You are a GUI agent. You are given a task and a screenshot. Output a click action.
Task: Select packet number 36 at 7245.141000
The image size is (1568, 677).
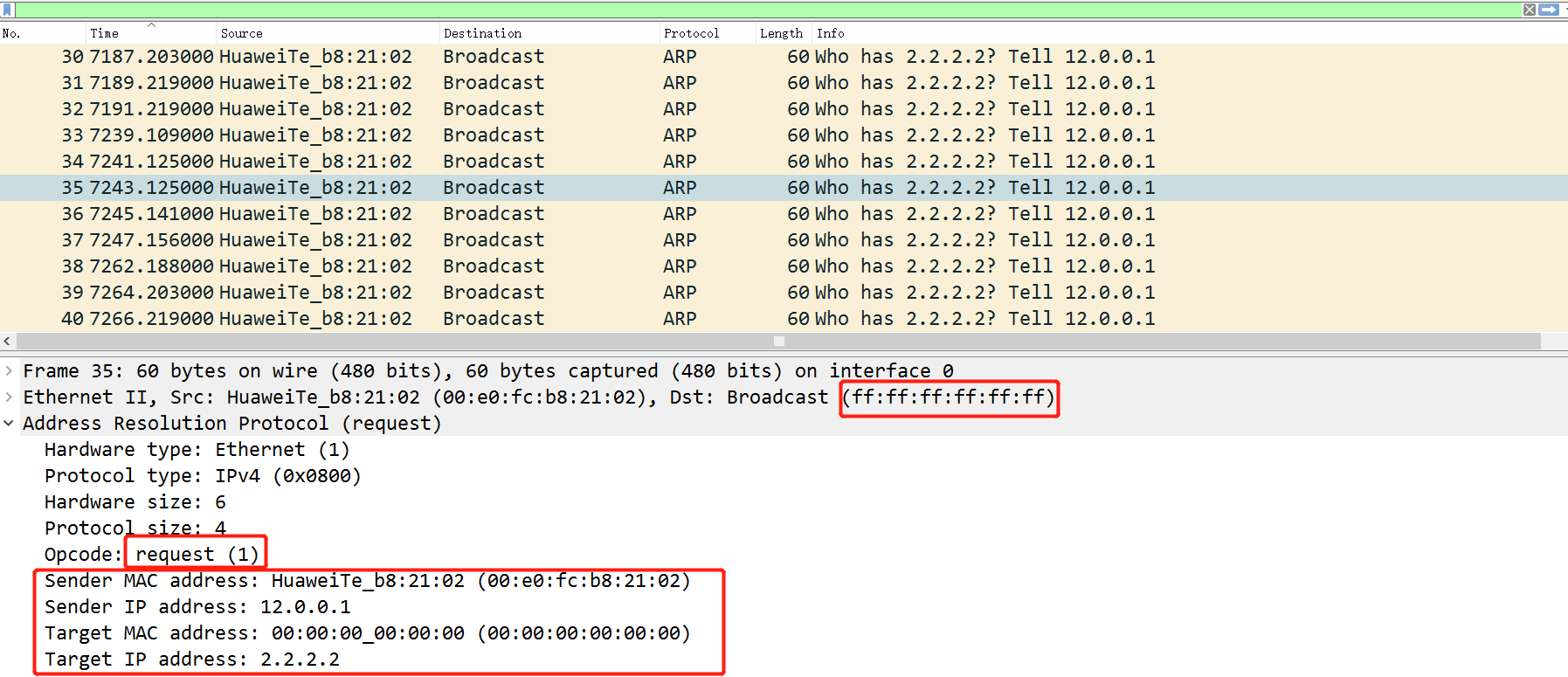[784, 214]
